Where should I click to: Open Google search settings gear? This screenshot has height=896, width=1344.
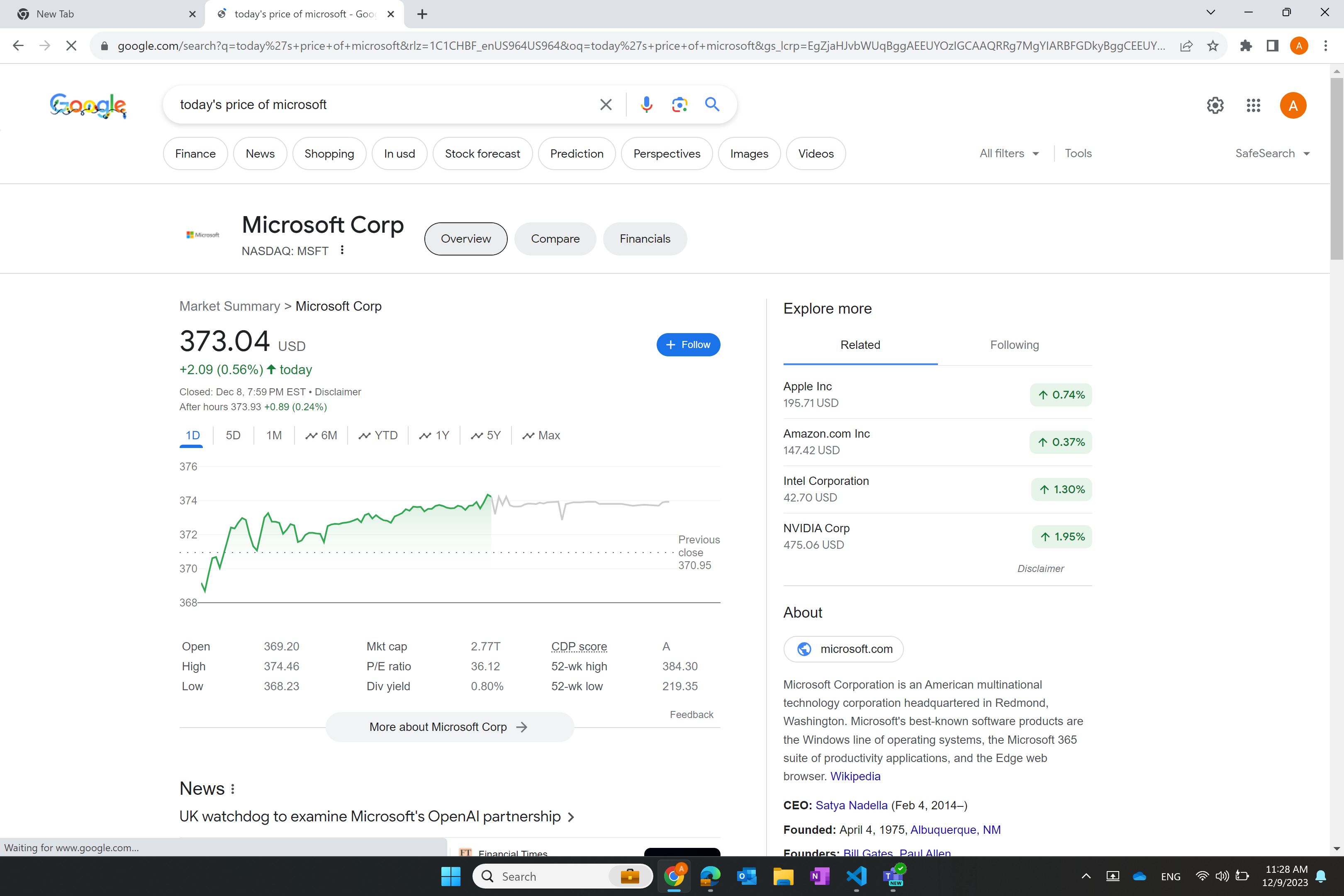tap(1215, 105)
